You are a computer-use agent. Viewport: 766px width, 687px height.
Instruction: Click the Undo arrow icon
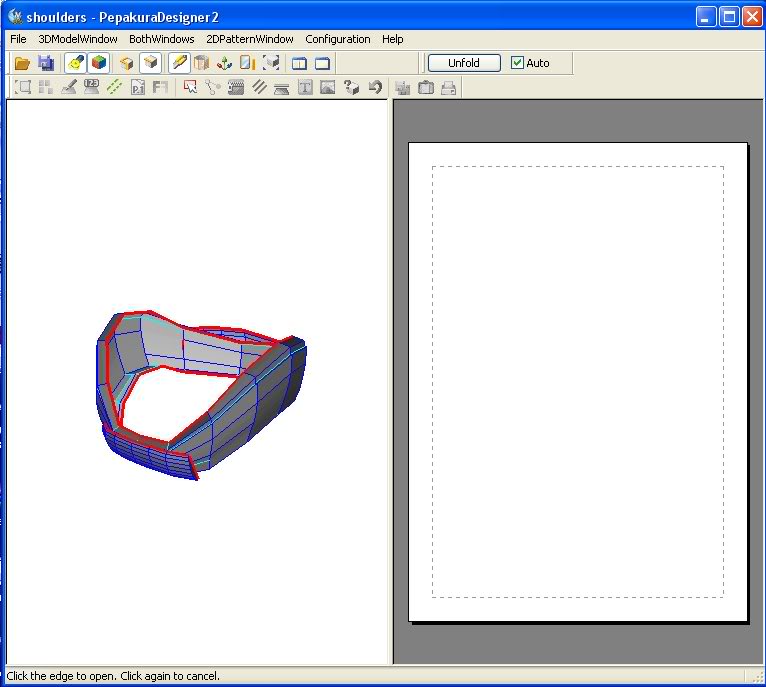pyautogui.click(x=375, y=88)
